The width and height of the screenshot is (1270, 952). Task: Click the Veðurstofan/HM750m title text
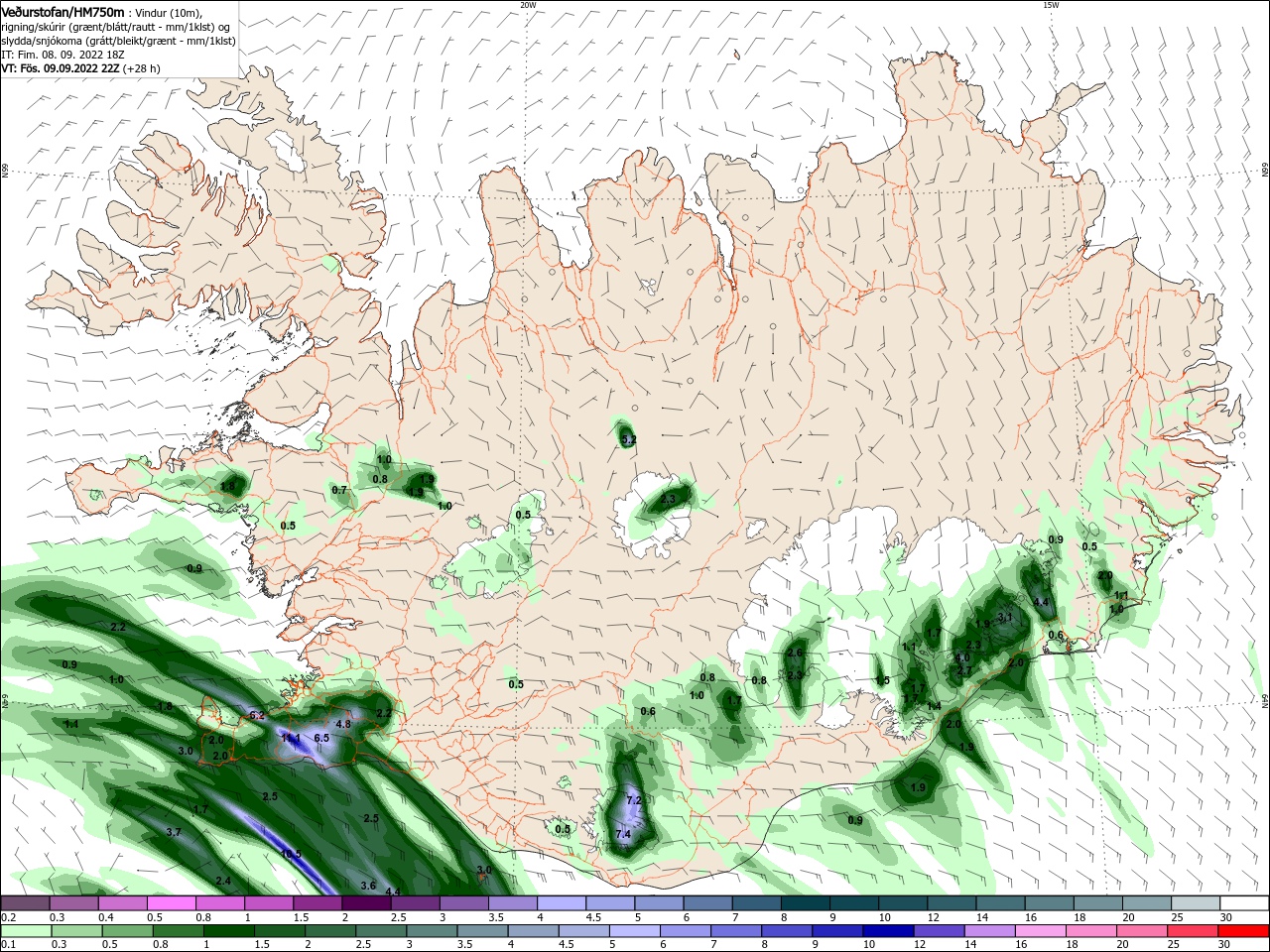click(x=63, y=12)
